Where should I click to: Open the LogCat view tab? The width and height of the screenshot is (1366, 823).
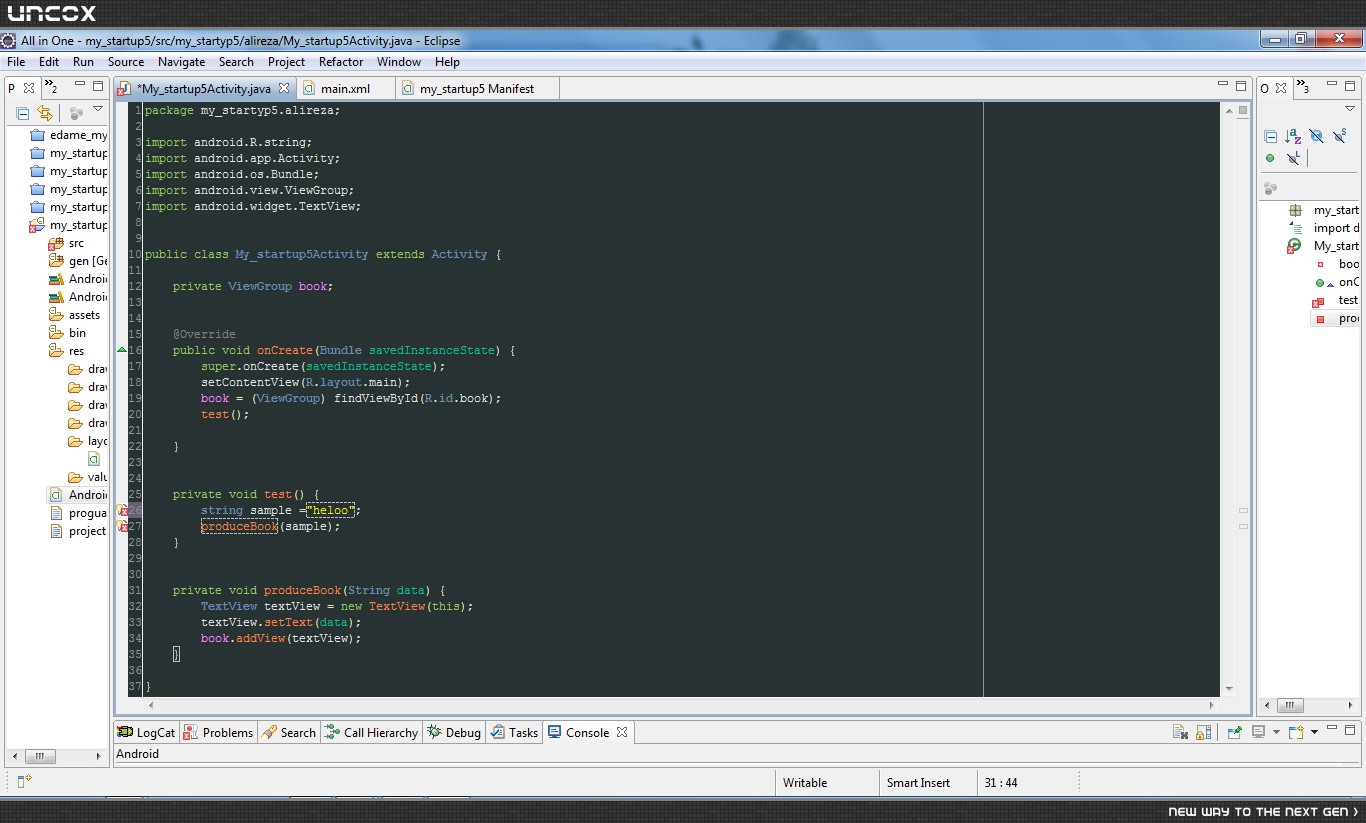[x=147, y=733]
